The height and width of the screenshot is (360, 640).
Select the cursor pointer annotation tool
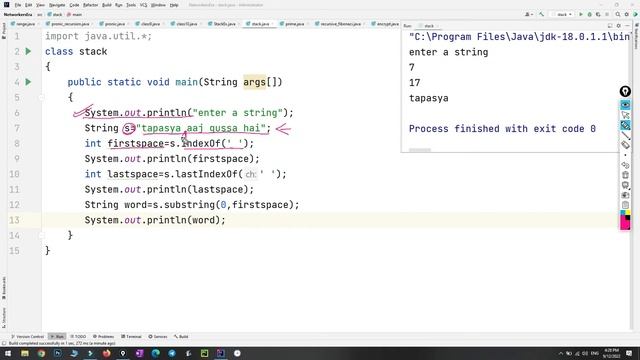click(625, 115)
